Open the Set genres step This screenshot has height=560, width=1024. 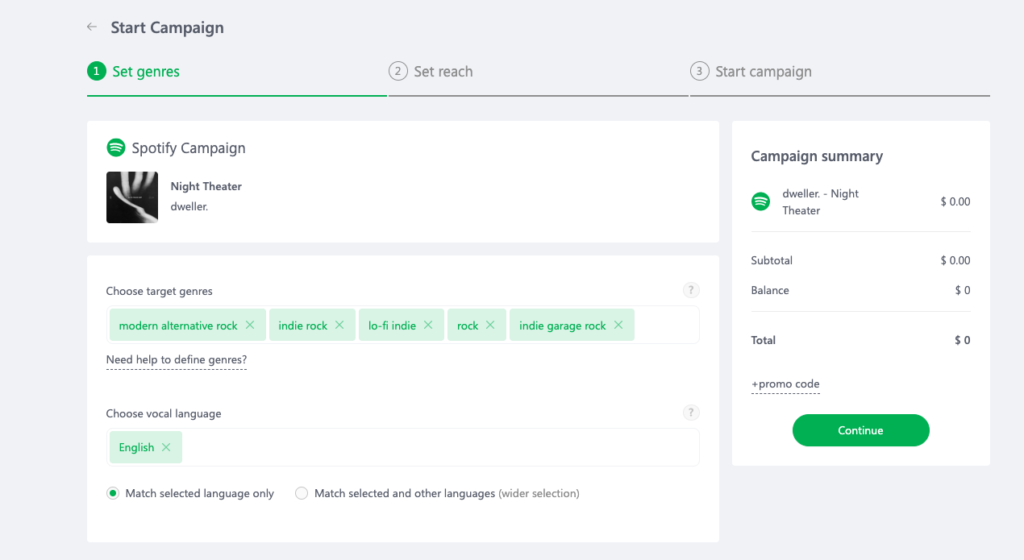point(133,71)
